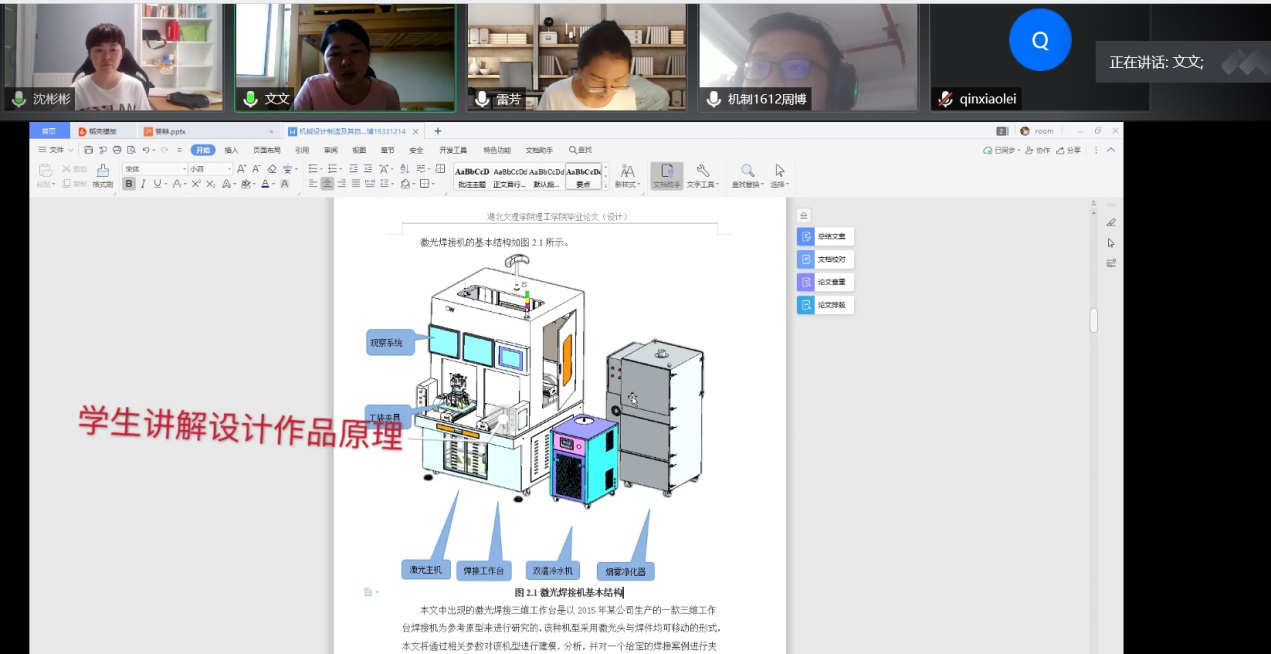Click the 文档助手 ribbon icon

click(x=666, y=174)
